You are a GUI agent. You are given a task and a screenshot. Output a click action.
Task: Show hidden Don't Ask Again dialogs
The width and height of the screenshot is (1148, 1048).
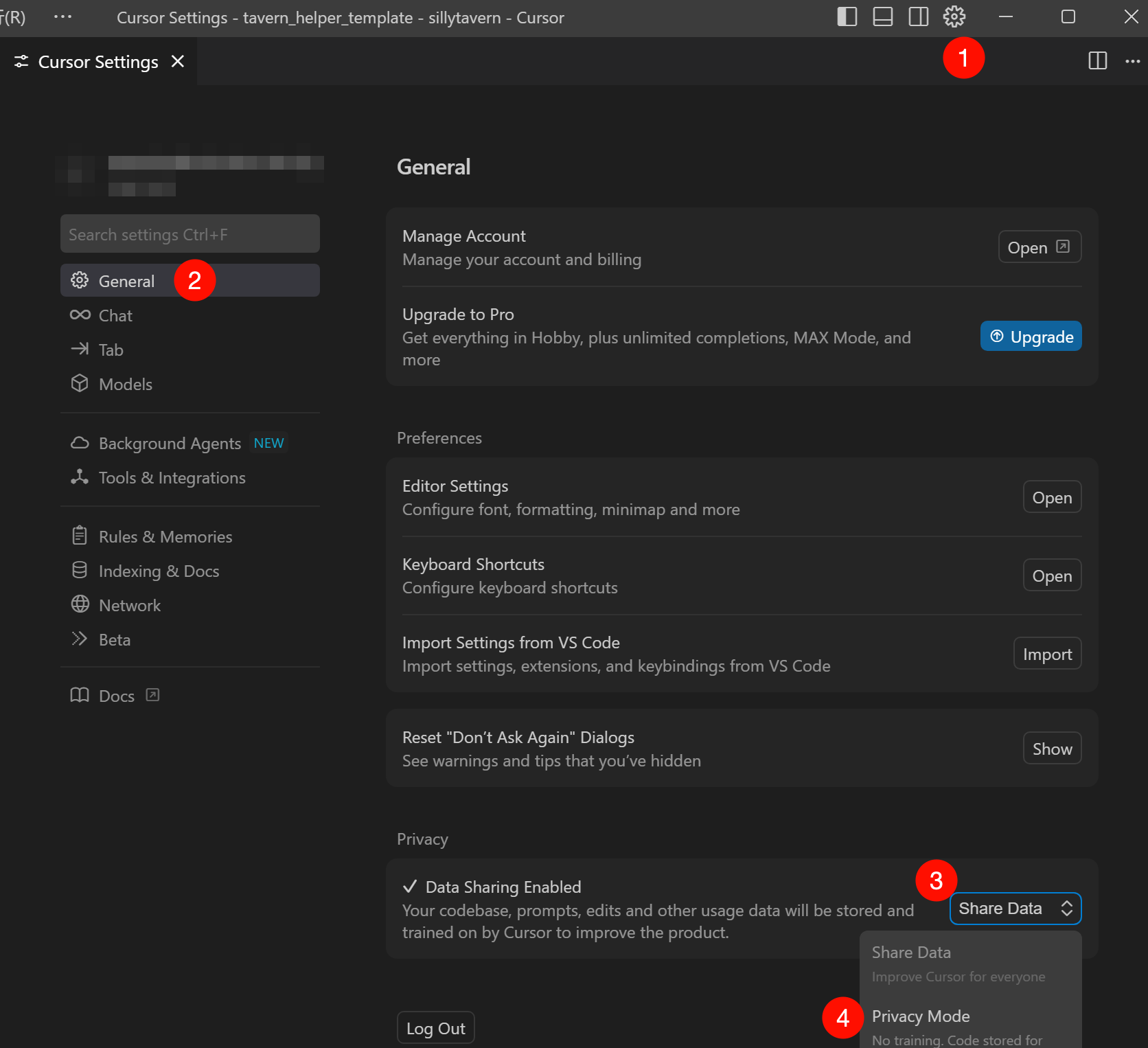click(1052, 749)
